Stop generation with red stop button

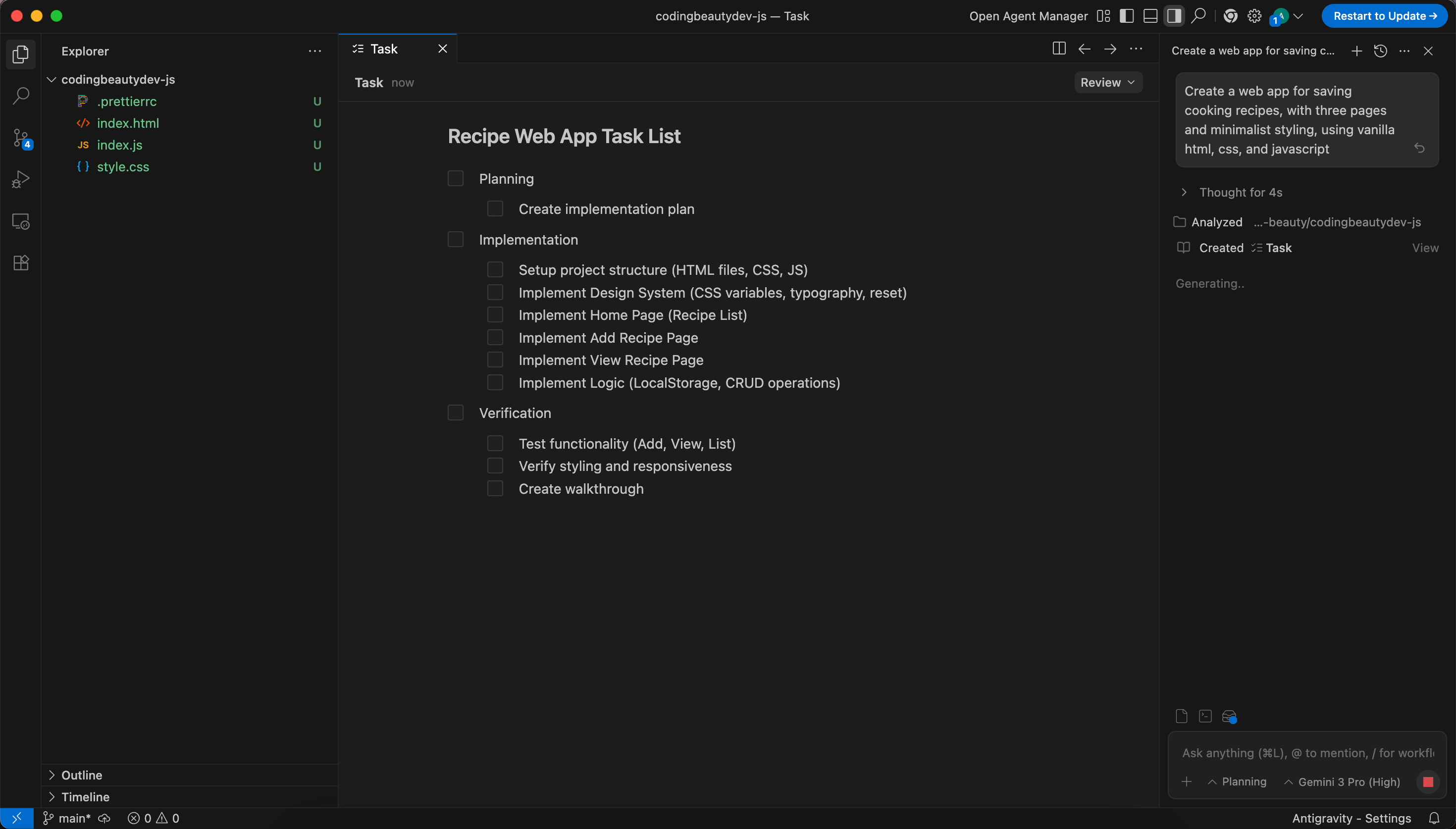[1428, 782]
